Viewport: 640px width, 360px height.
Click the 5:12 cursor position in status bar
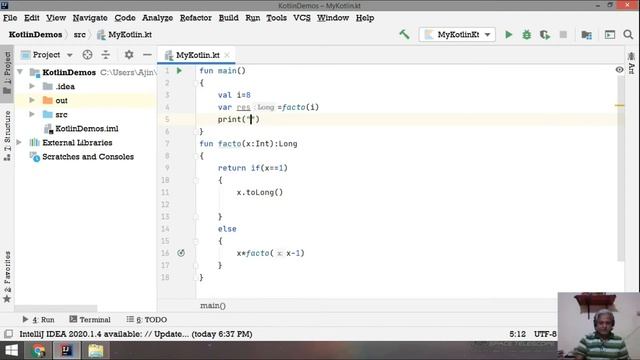(517, 334)
